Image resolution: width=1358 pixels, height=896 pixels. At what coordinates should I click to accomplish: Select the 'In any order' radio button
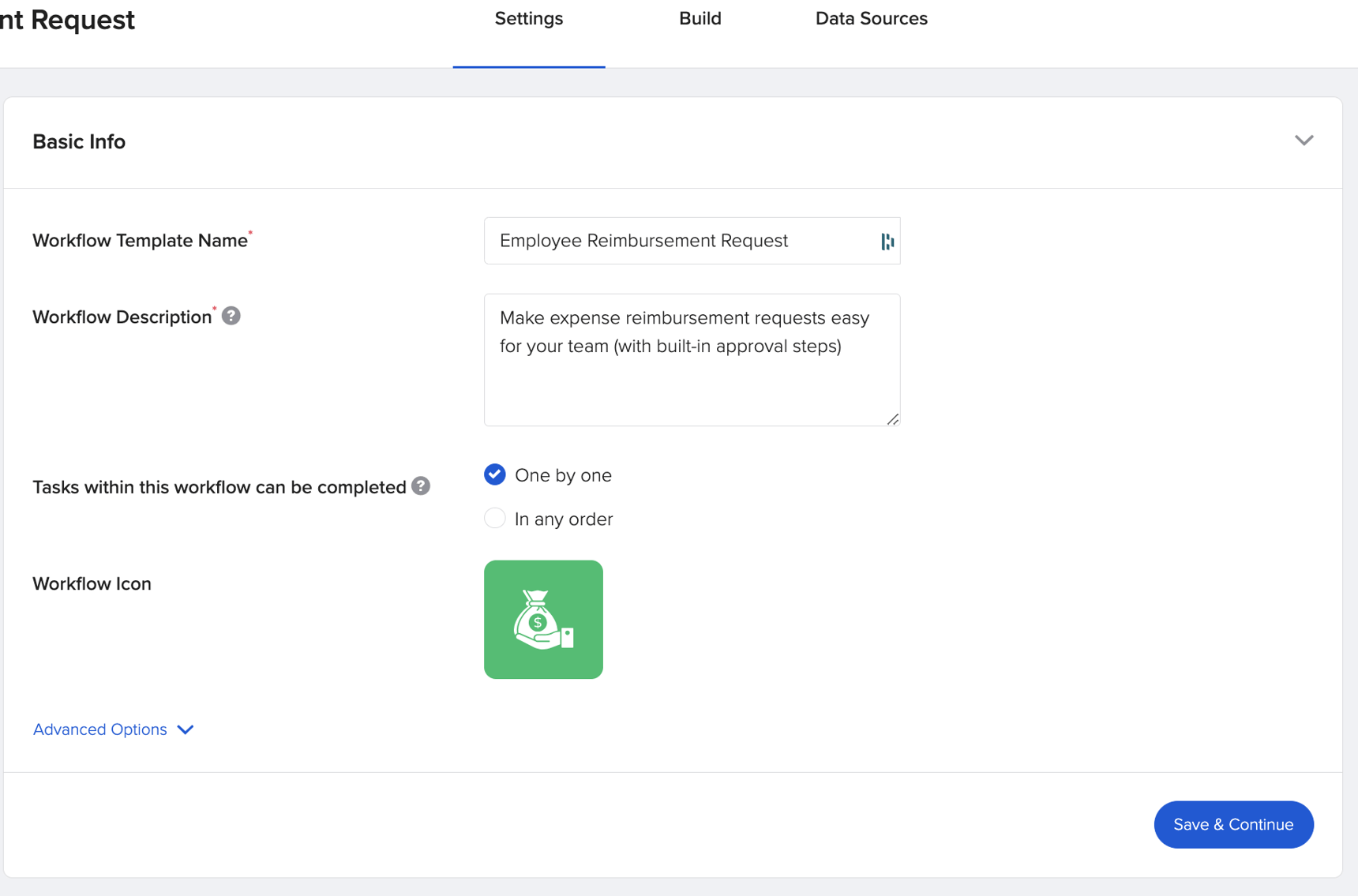(494, 518)
